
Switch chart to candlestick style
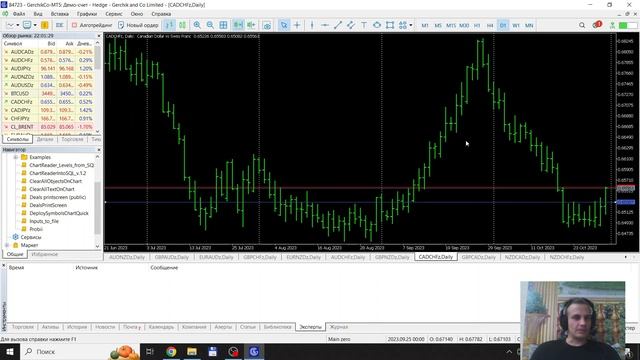click(182, 25)
